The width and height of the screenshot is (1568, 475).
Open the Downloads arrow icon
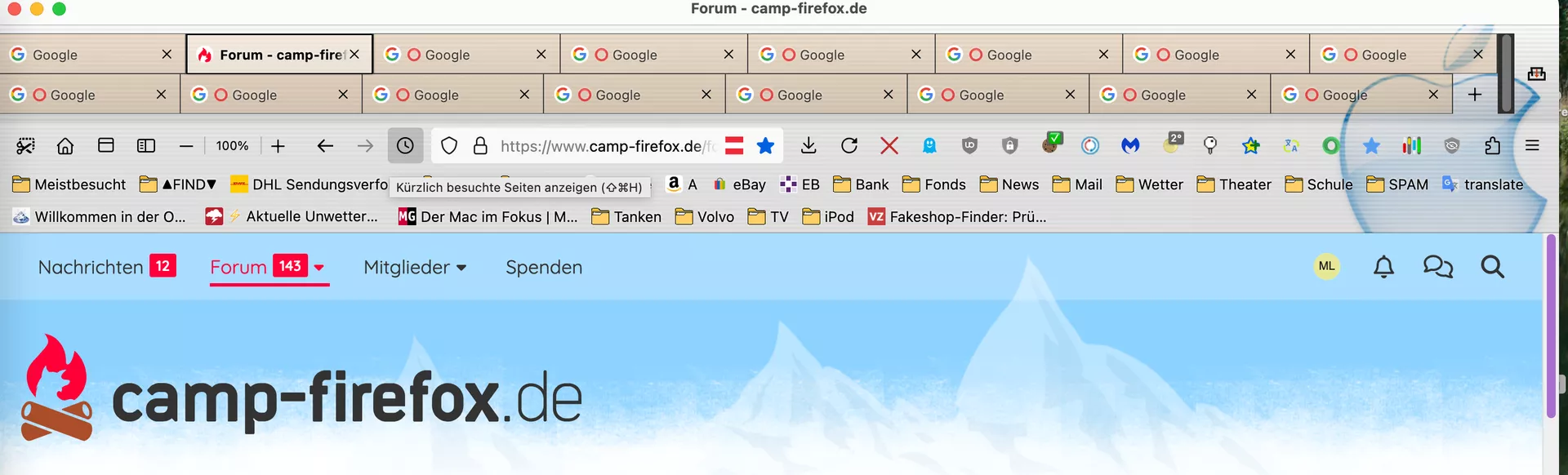click(808, 146)
